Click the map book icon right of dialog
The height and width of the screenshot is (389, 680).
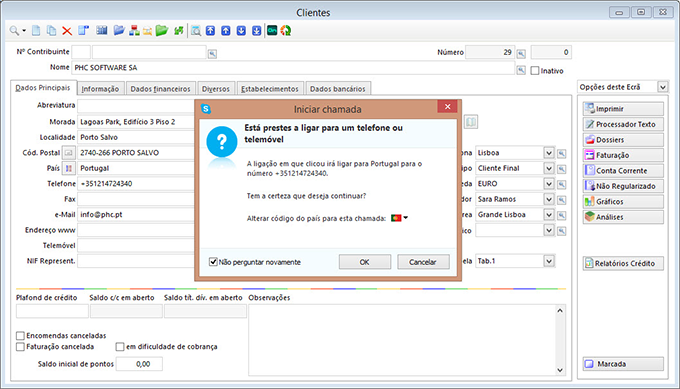(471, 122)
